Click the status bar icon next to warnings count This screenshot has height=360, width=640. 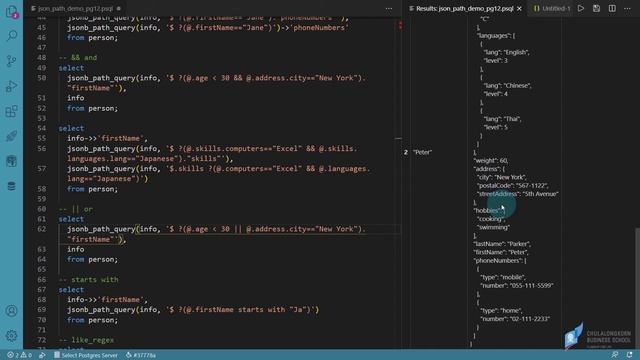click(42, 355)
